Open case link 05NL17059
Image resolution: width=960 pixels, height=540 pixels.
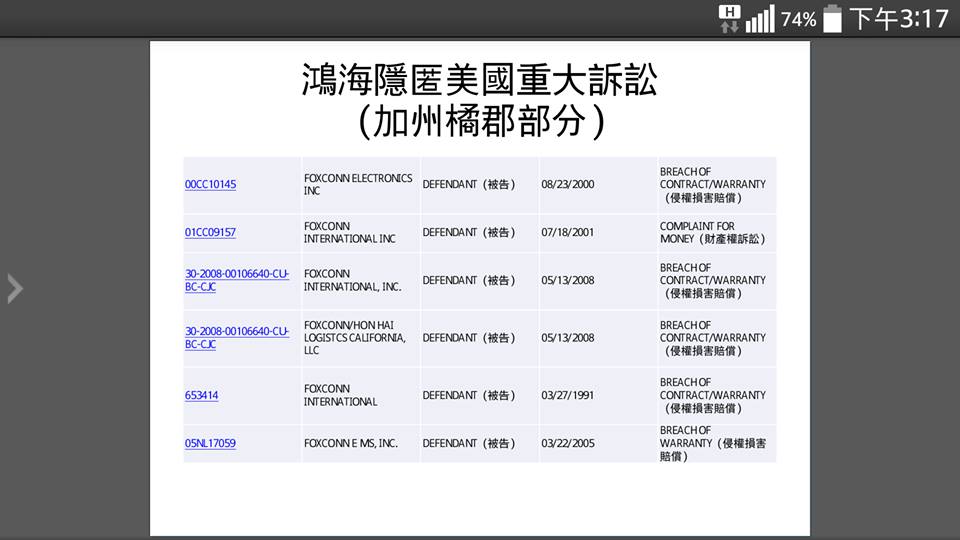(211, 443)
